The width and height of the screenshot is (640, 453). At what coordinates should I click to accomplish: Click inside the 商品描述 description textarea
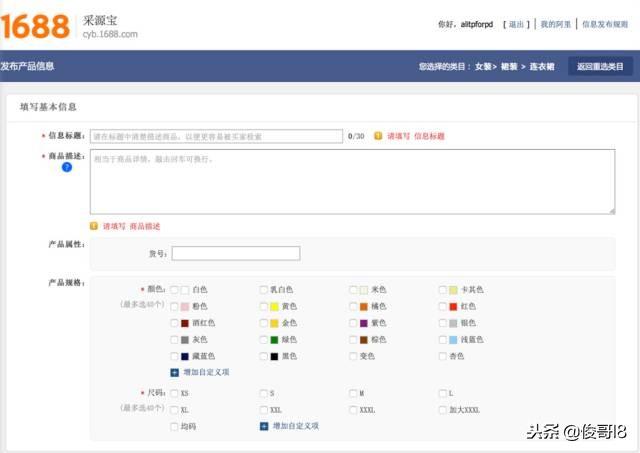coord(353,182)
